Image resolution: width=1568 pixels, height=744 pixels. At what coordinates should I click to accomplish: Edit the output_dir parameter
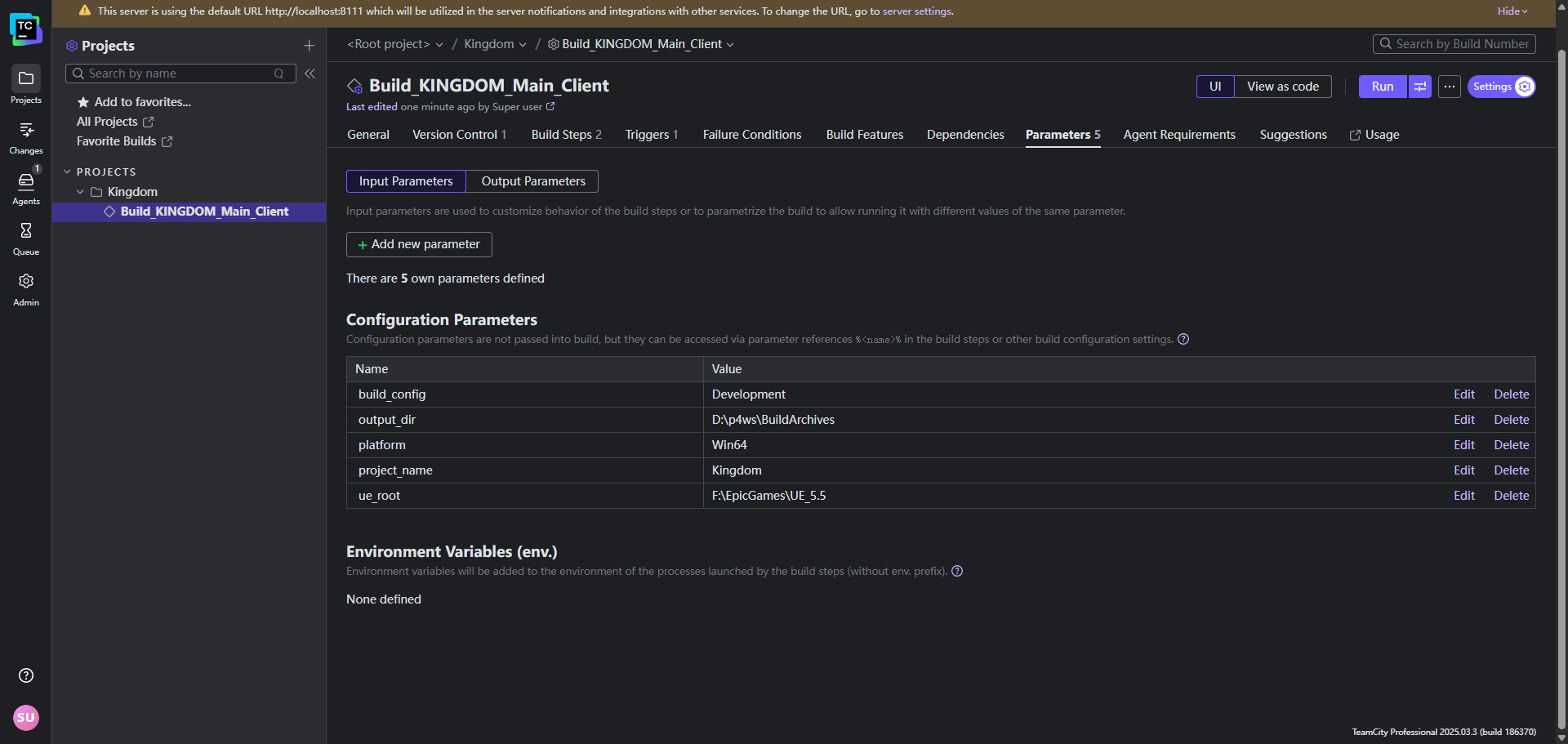pos(1463,420)
